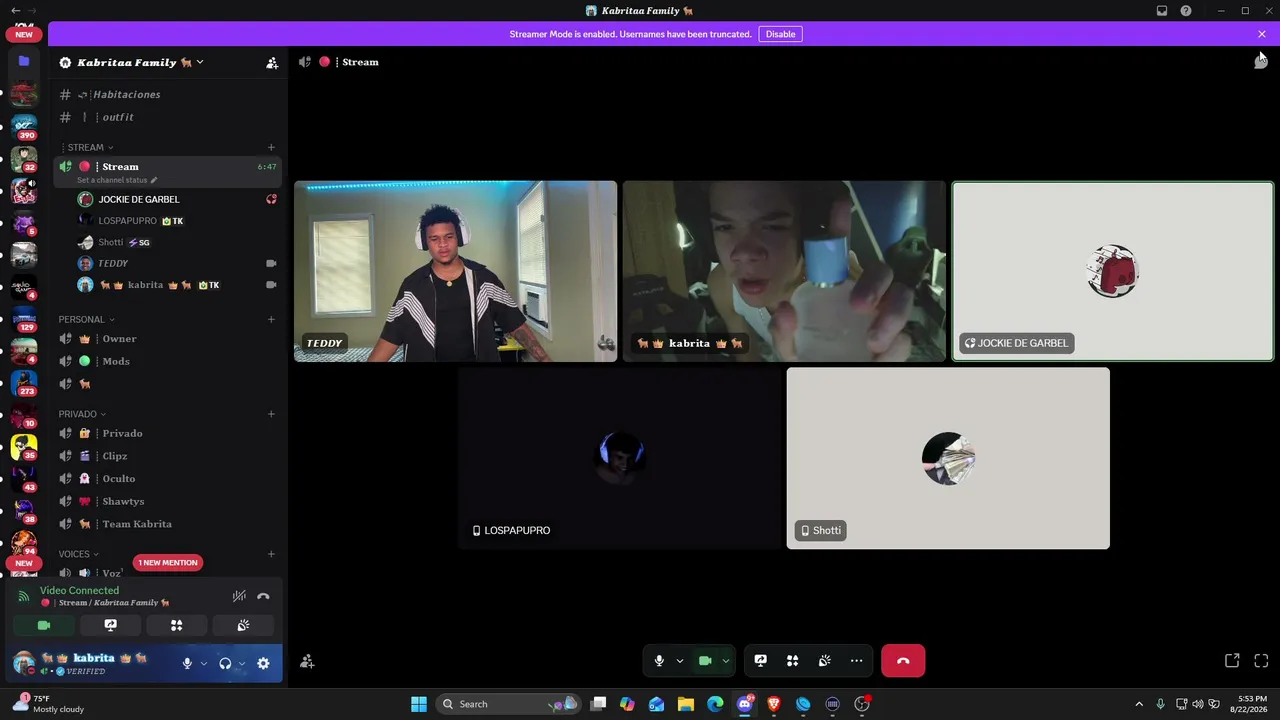Open File Explorer from the taskbar
This screenshot has width=1280, height=720.
point(686,704)
